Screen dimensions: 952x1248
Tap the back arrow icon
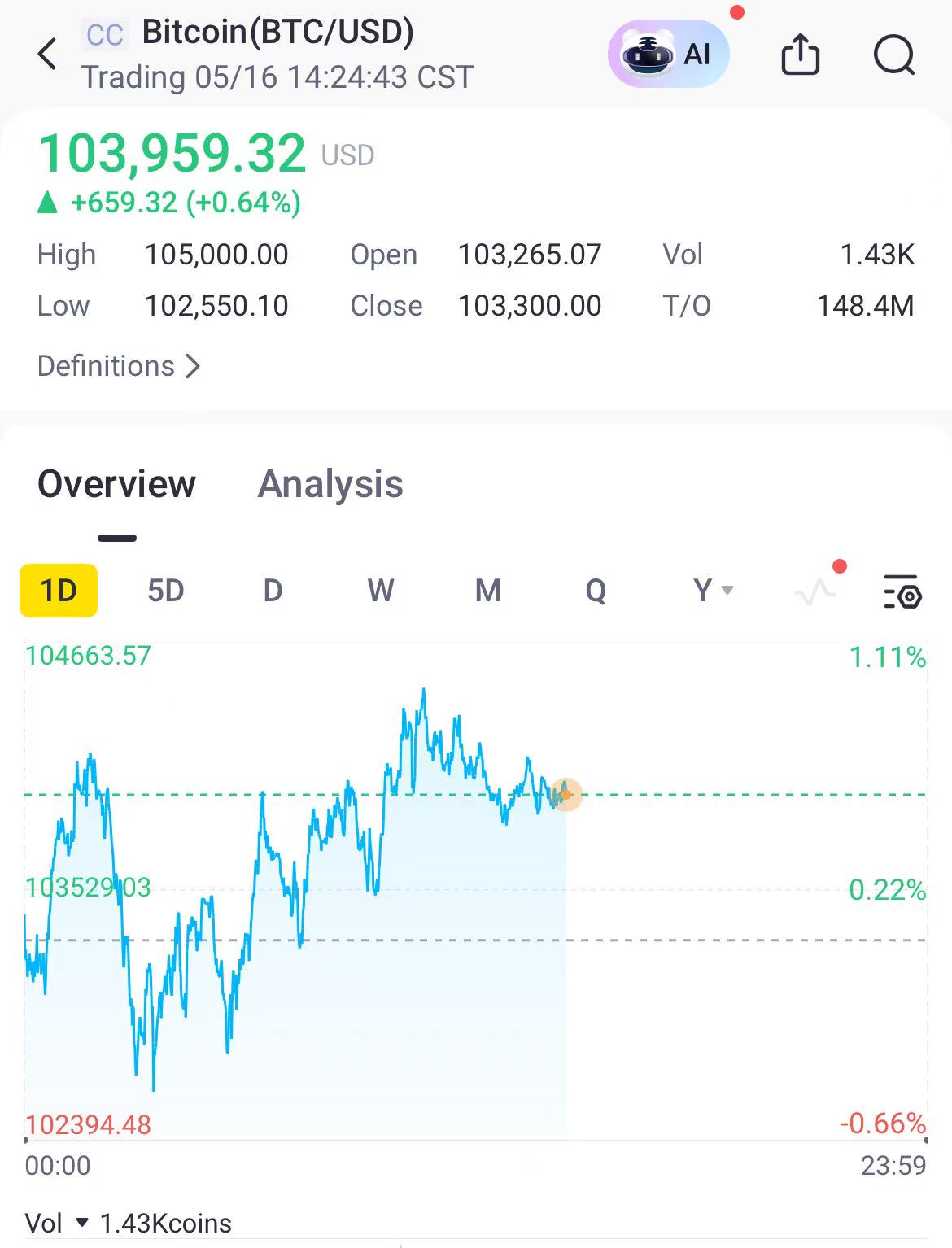pos(47,55)
